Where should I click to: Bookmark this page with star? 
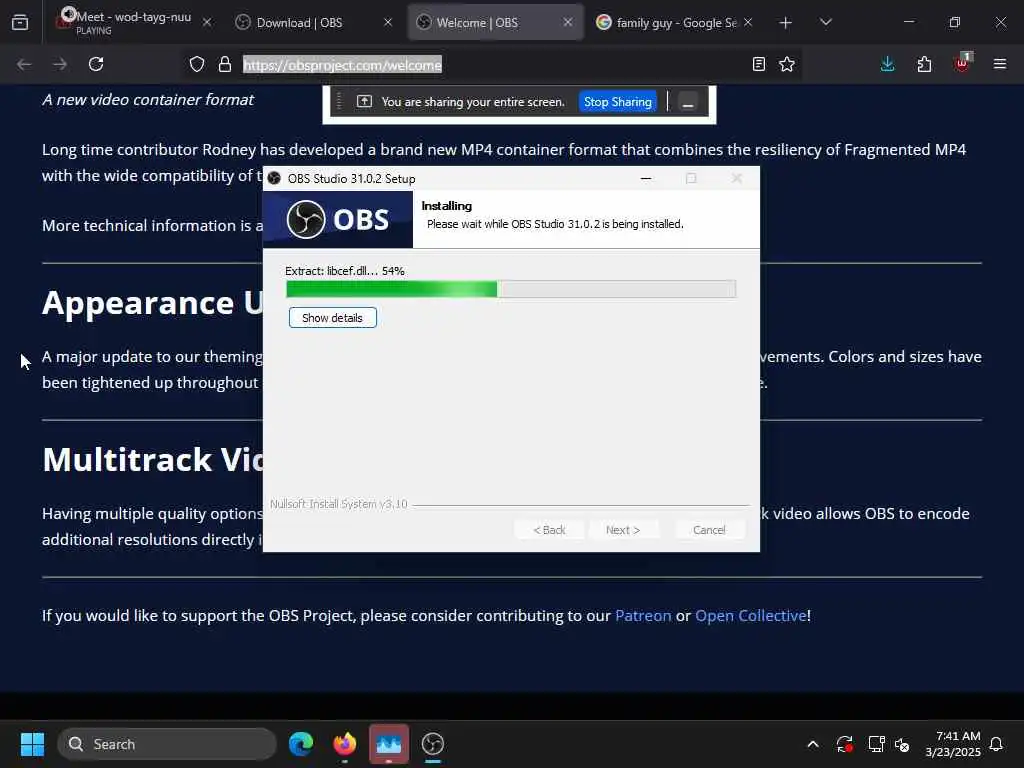(787, 64)
